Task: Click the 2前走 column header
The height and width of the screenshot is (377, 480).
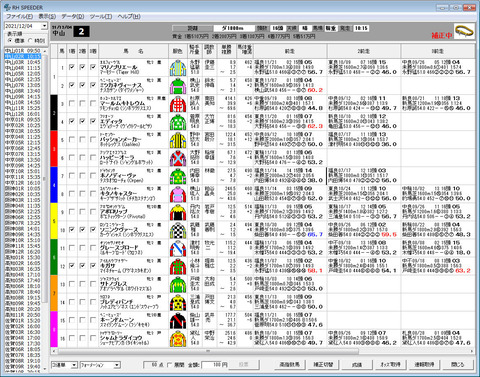Action: click(364, 51)
